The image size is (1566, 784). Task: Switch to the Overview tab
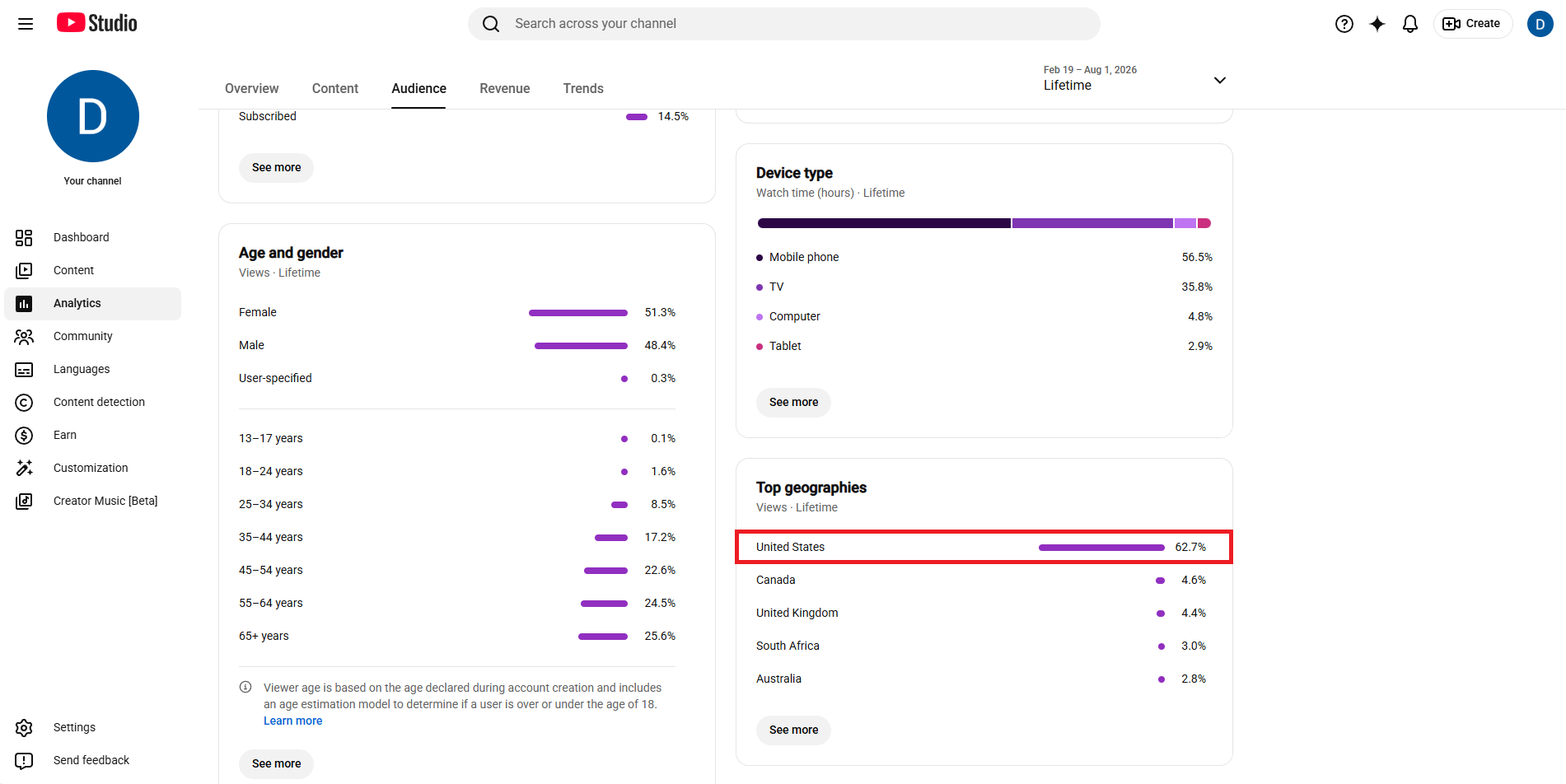(x=251, y=88)
